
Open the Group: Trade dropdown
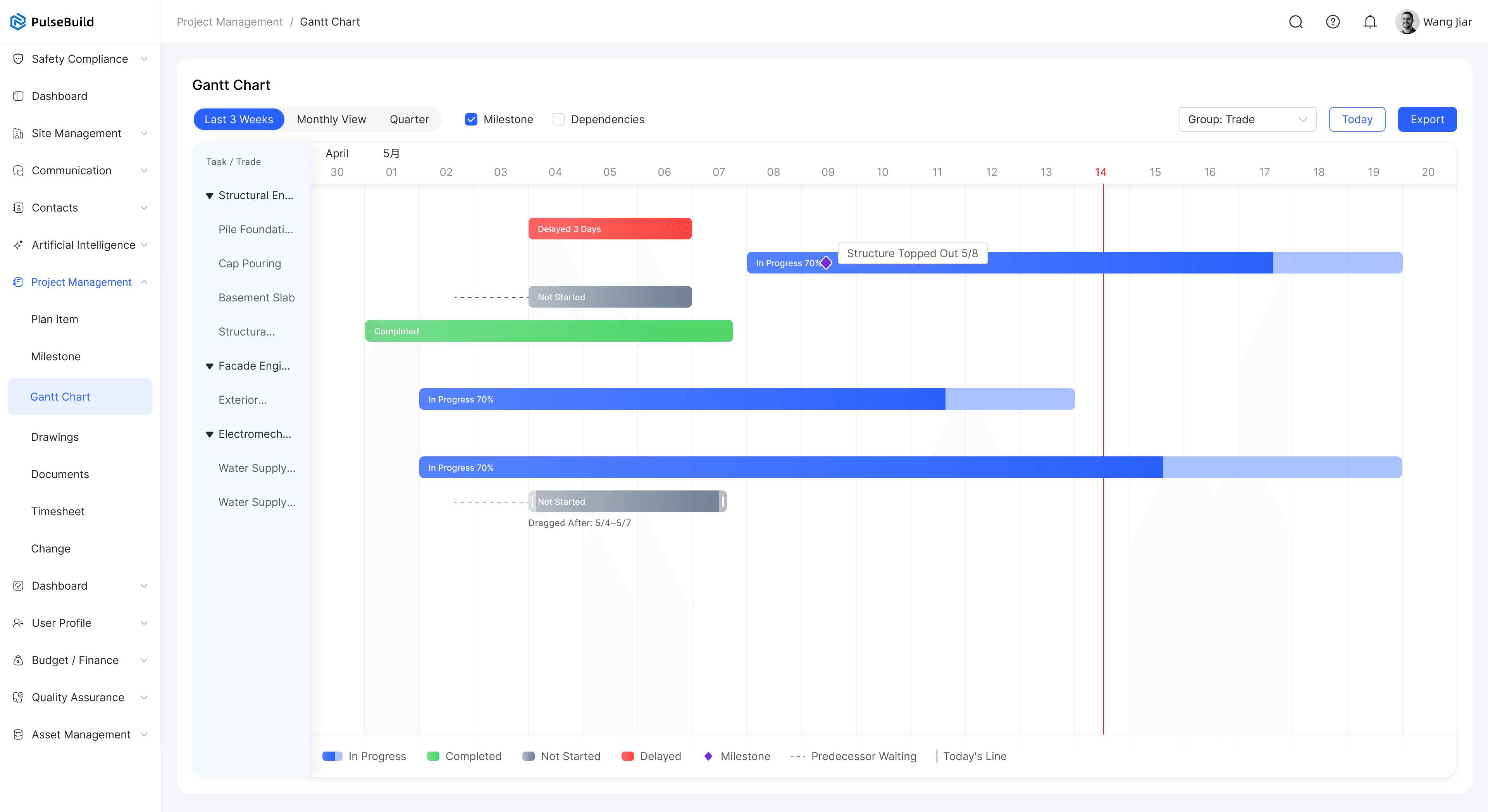tap(1247, 120)
